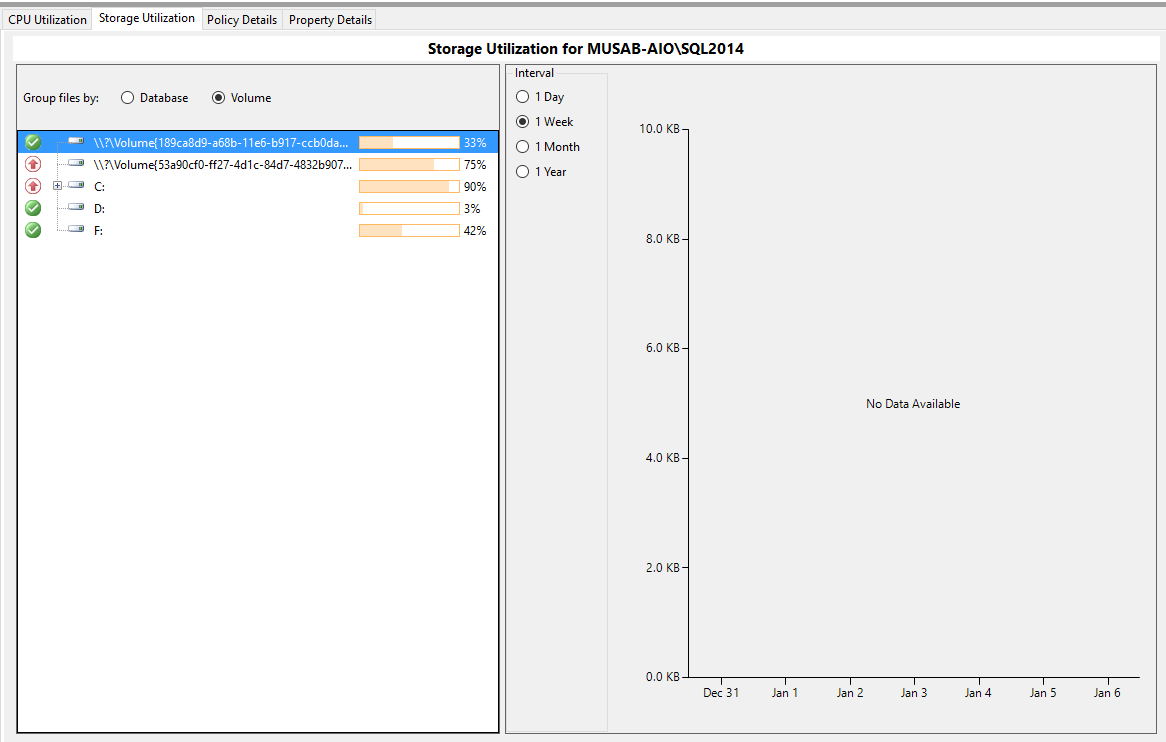Image resolution: width=1166 pixels, height=742 pixels.
Task: Click the 'Storage Utilization for MUSAB-AIO\SQL2014' title
Action: 586,48
